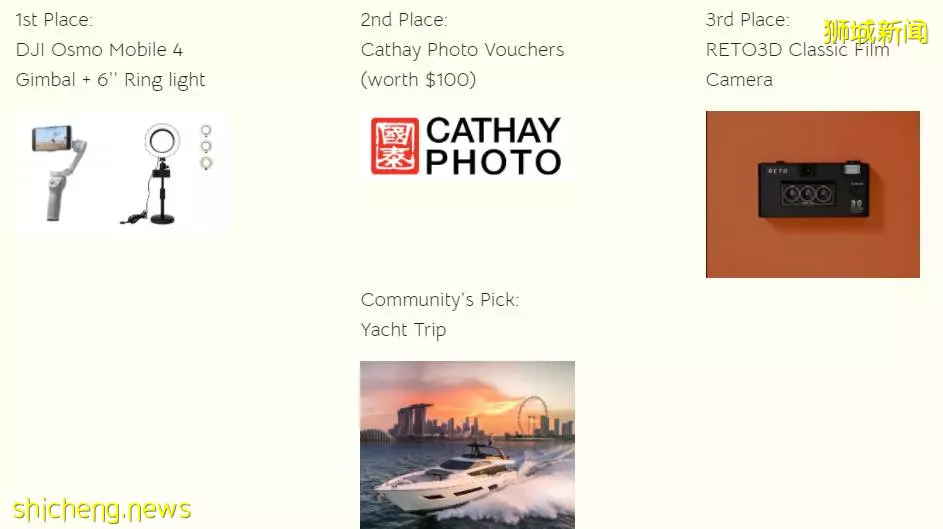Click the 3rd Place heading
This screenshot has width=943, height=529.
point(748,20)
